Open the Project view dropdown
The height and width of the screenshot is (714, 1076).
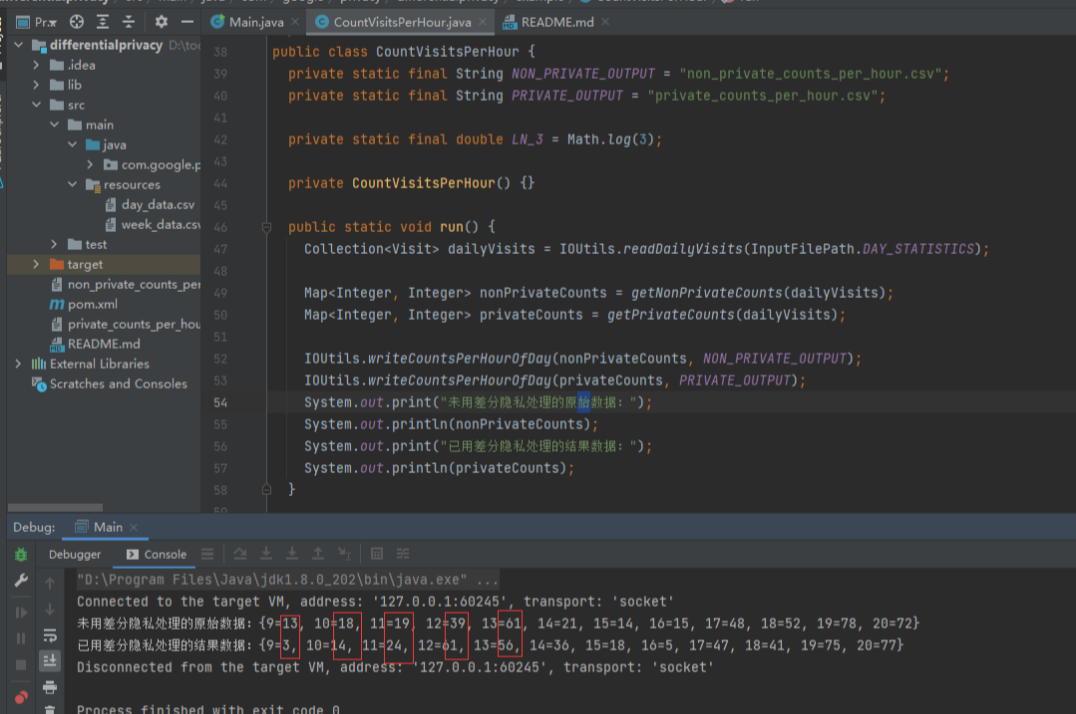38,22
